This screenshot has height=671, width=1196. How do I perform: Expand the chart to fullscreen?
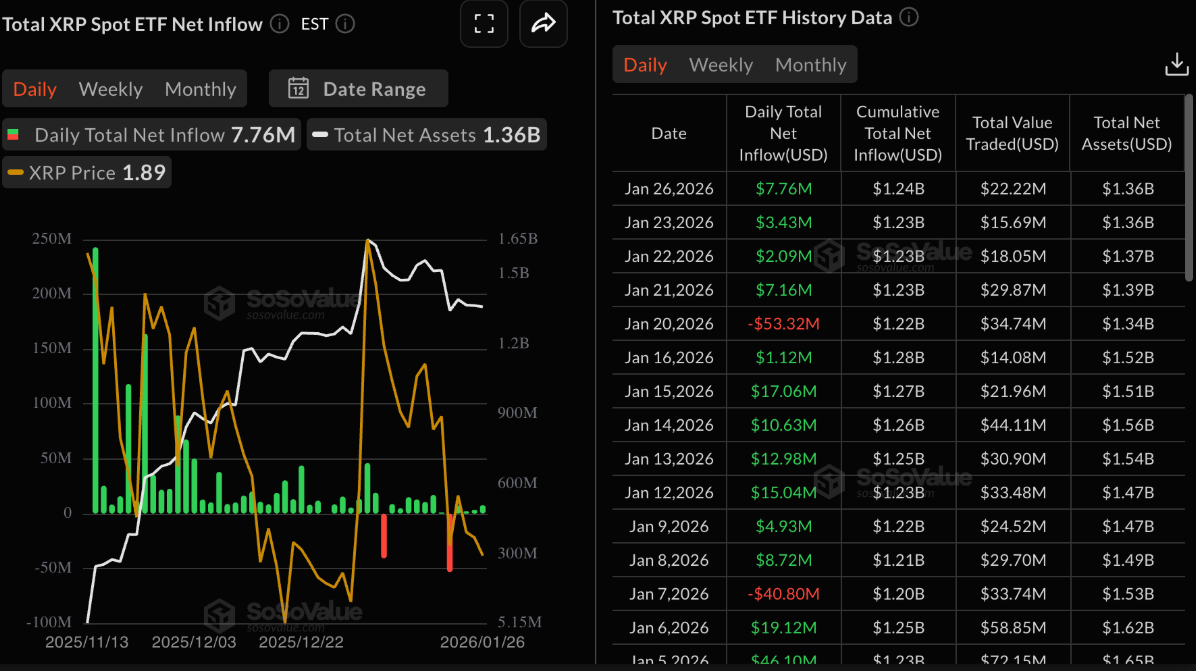point(484,24)
